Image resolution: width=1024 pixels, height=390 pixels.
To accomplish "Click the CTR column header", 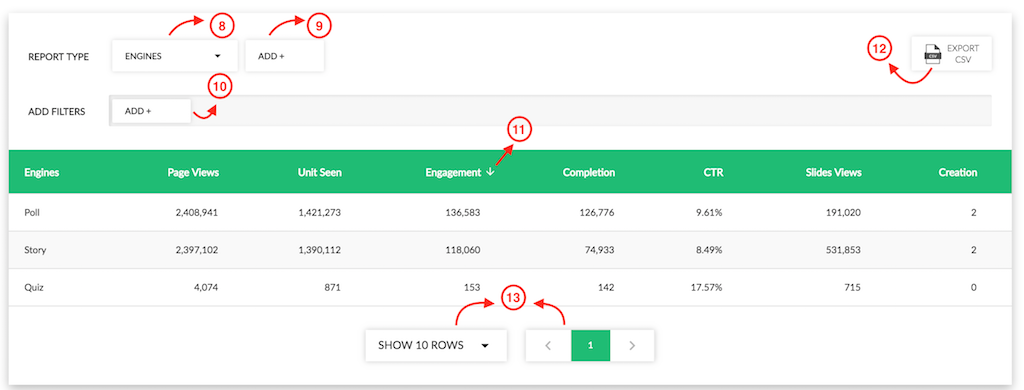I will pos(714,172).
